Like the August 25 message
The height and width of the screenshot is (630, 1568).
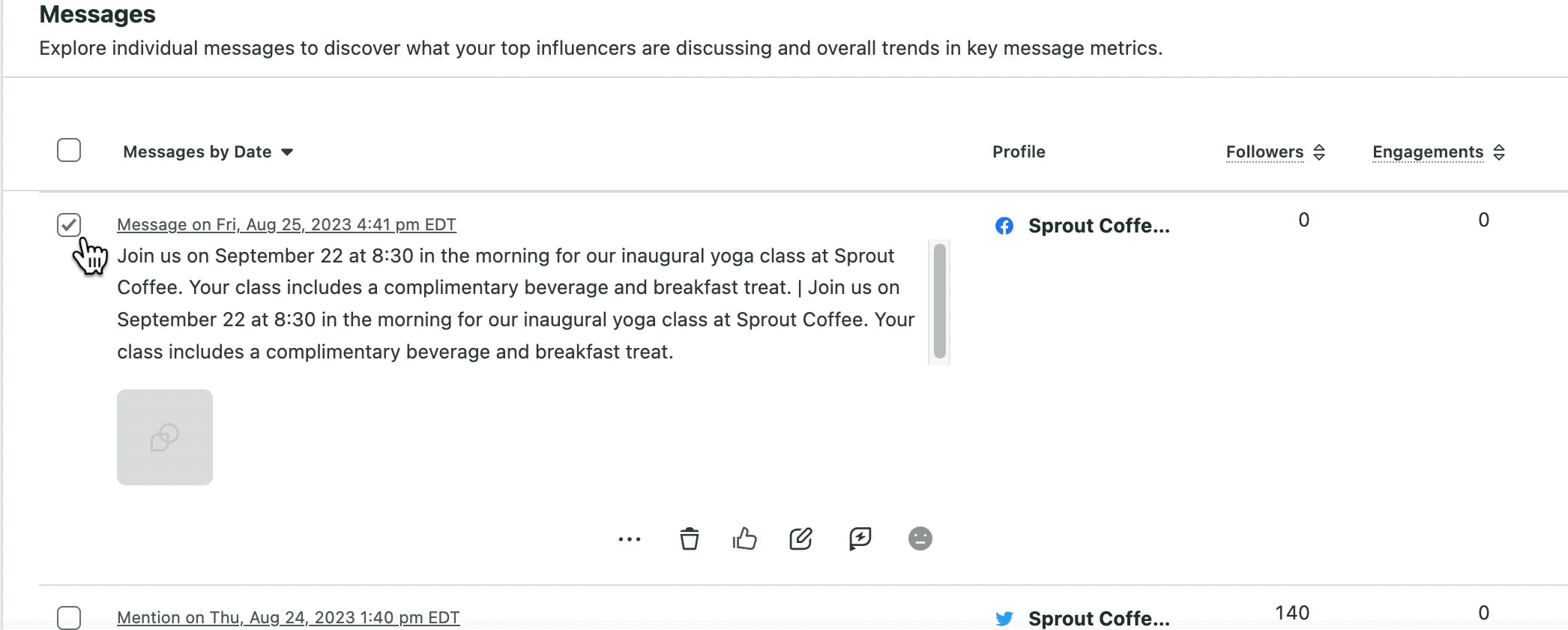tap(746, 538)
